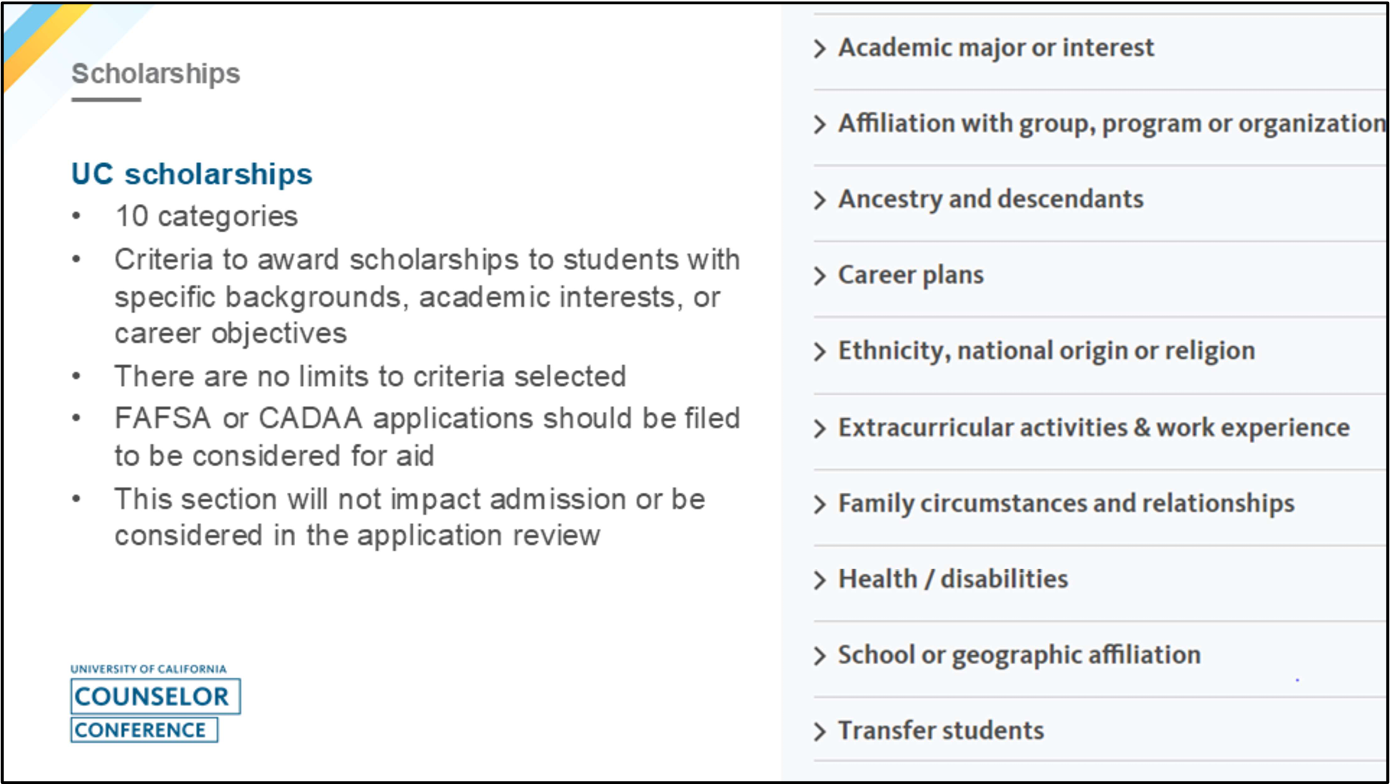Open the Career plans chevron icon
The height and width of the screenshot is (784, 1390).
pos(820,276)
